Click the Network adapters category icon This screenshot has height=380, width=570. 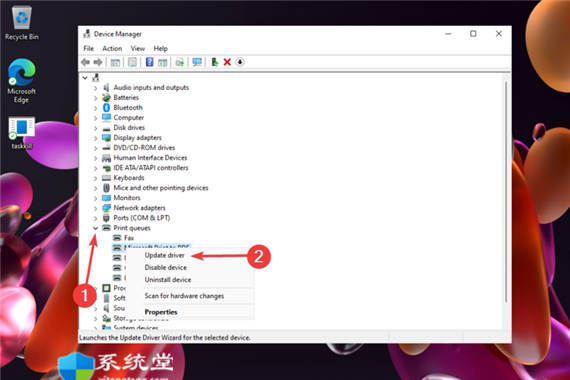(x=106, y=208)
